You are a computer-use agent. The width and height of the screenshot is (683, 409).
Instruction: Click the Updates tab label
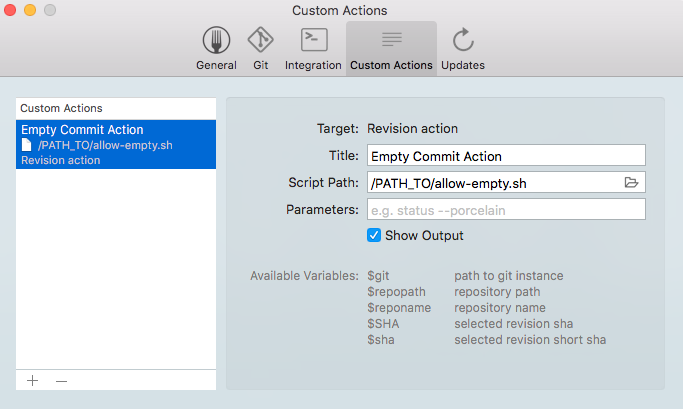point(463,65)
